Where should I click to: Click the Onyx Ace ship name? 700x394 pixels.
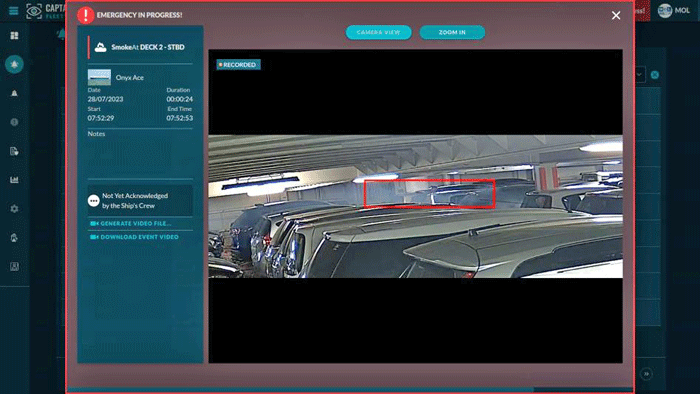[x=130, y=78]
